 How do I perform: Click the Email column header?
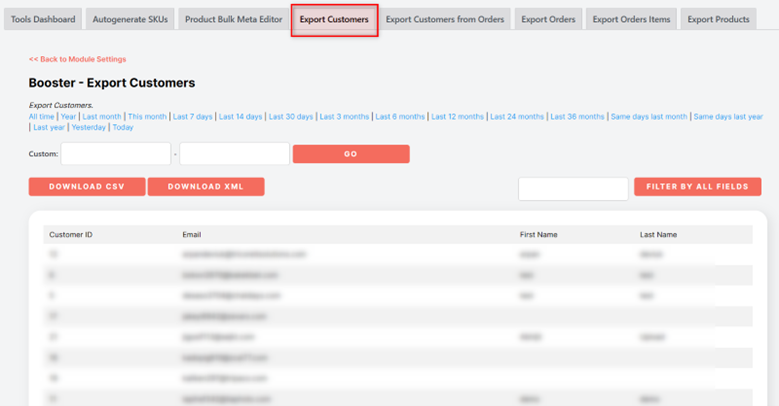tap(192, 235)
